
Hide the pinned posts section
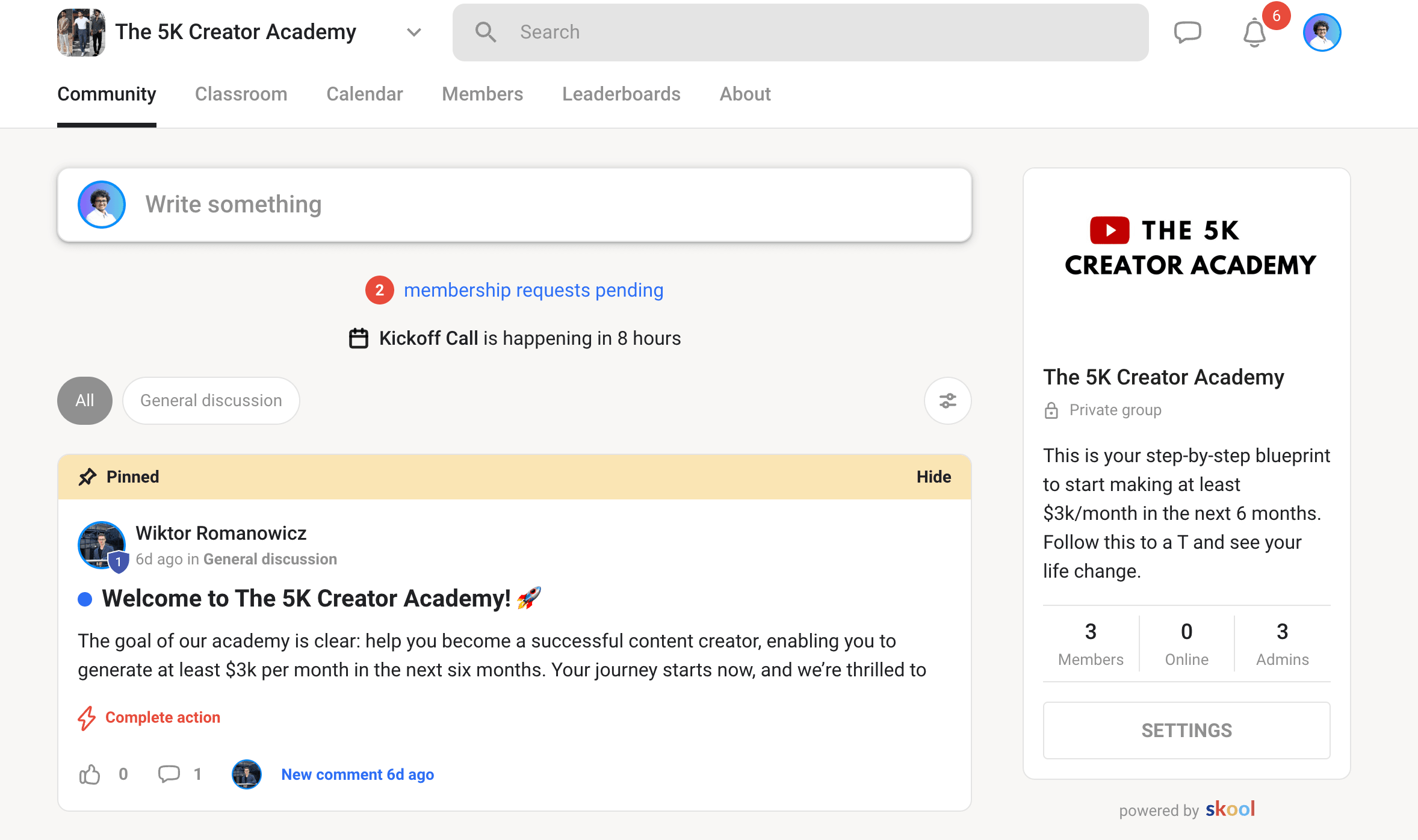point(933,477)
